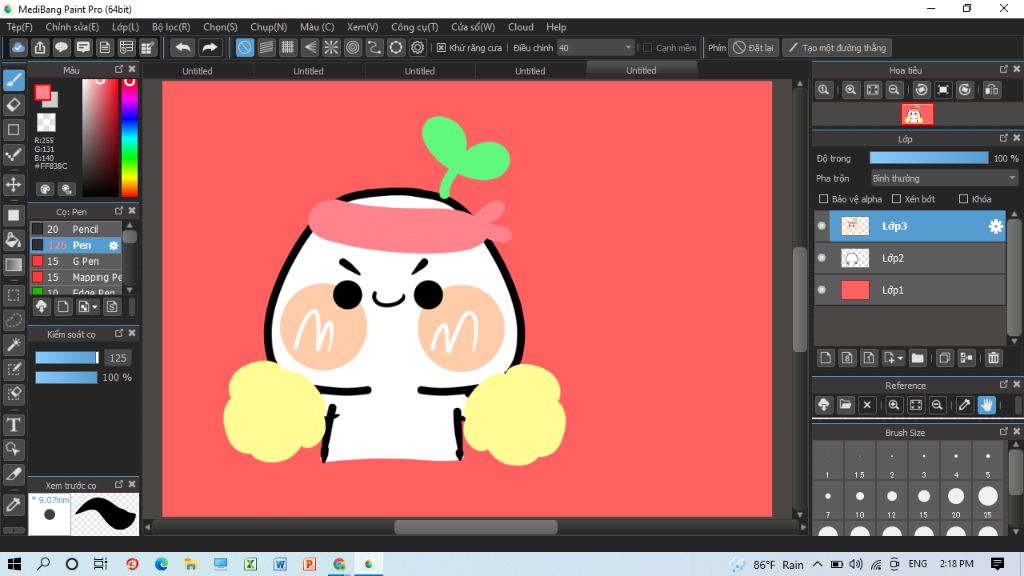The width and height of the screenshot is (1024, 576).
Task: Open the Chỉnh sửa(E) menu
Action: point(72,27)
